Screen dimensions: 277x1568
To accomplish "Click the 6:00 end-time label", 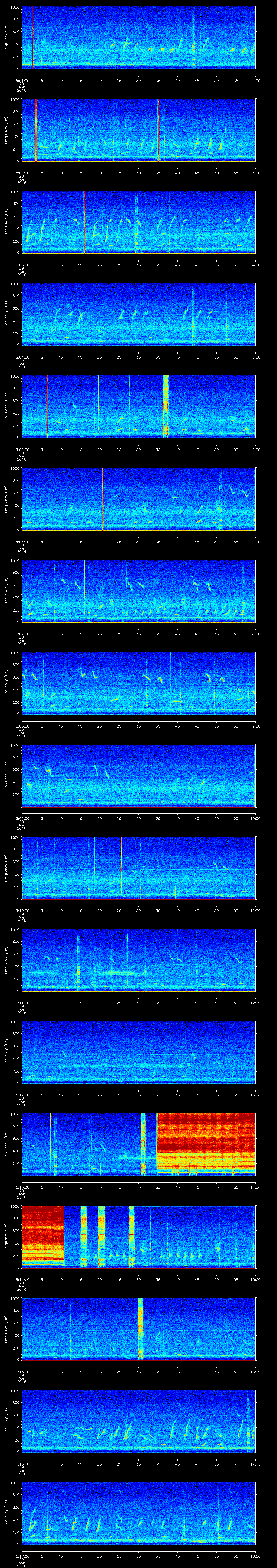I will pyautogui.click(x=256, y=449).
